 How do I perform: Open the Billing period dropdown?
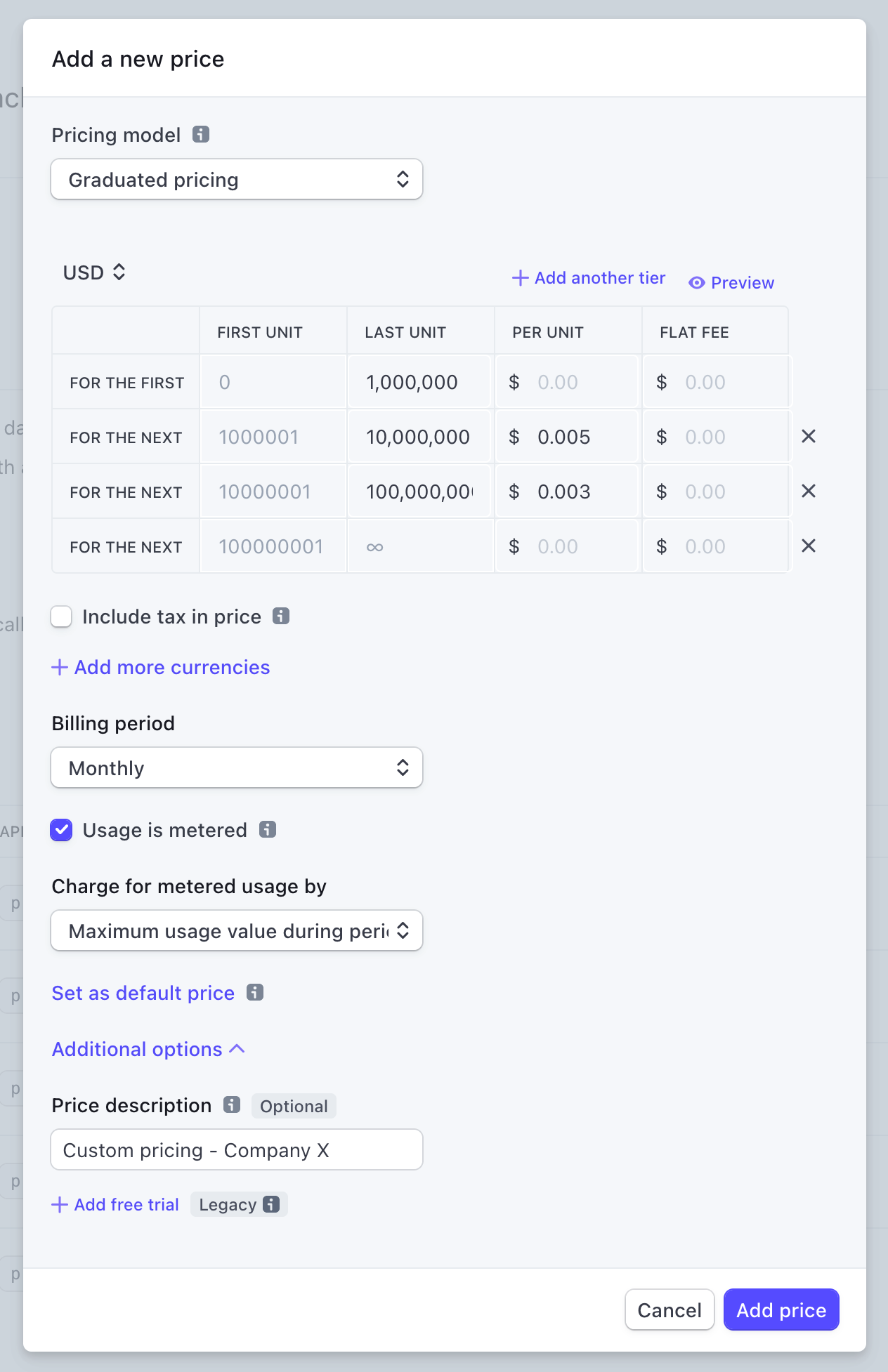click(237, 767)
